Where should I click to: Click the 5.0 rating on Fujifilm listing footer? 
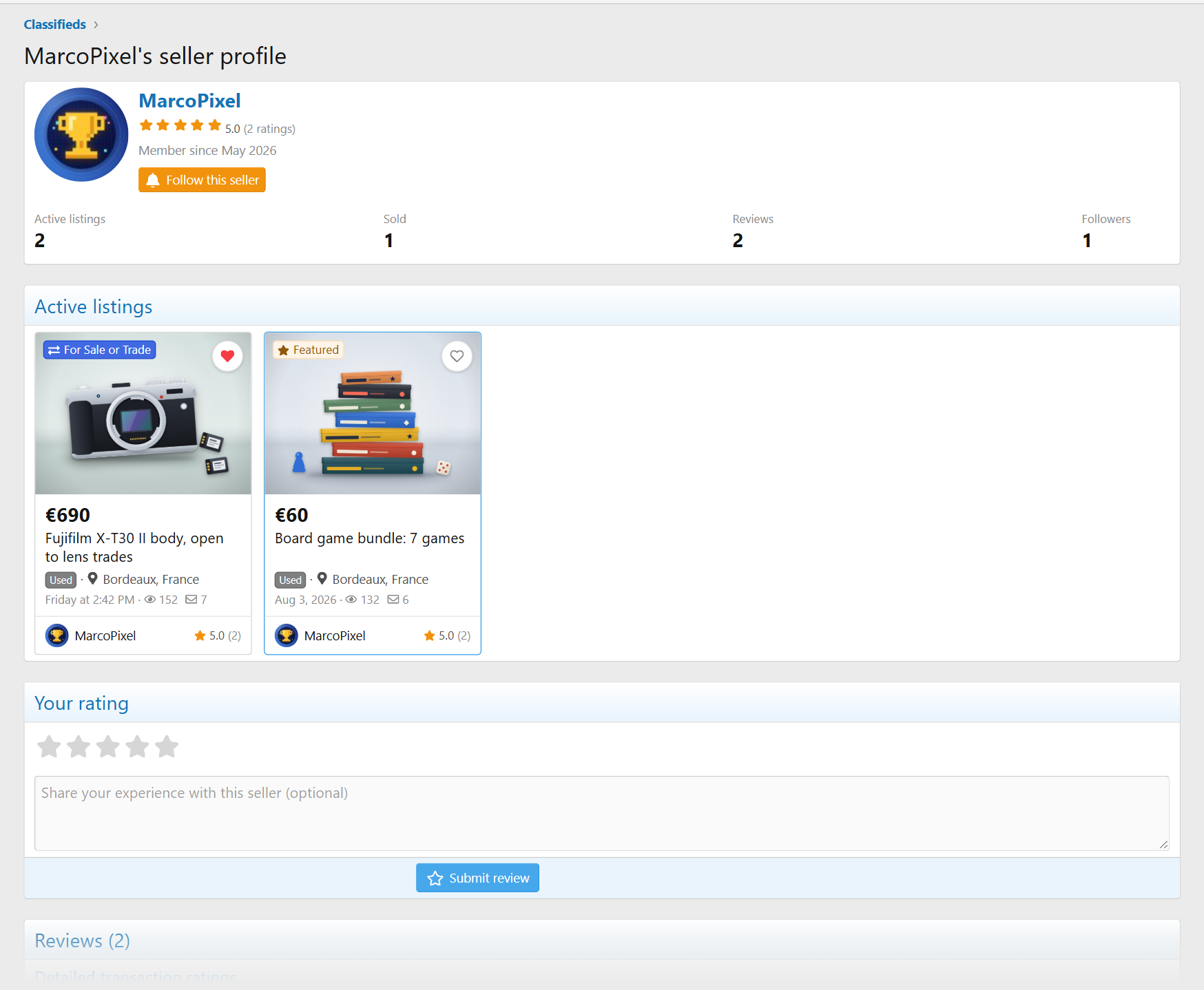[x=218, y=635]
